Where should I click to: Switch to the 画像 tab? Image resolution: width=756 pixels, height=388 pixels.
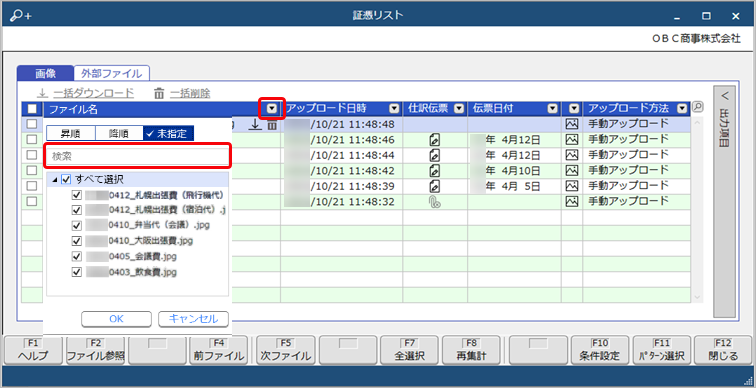pyautogui.click(x=45, y=73)
